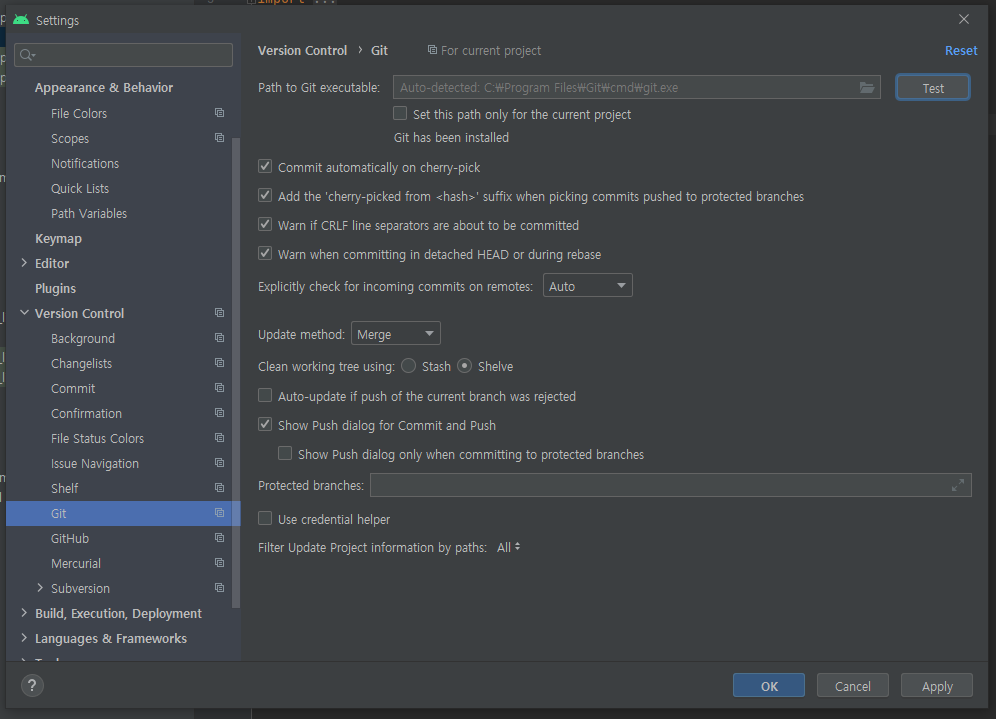Expand Languages & Frameworks node

24,638
